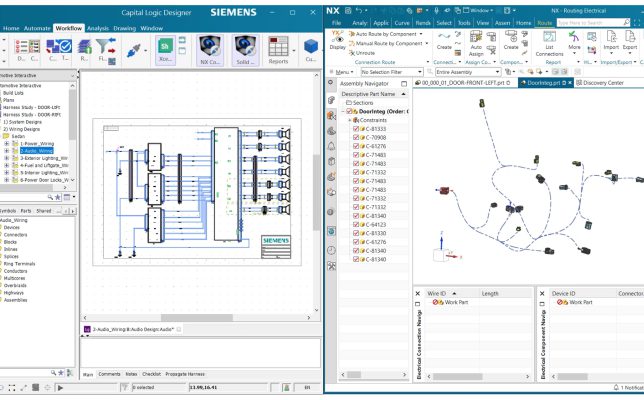Toggle checkbox for C-81330 component
This screenshot has height=400, width=644.
[x=356, y=233]
